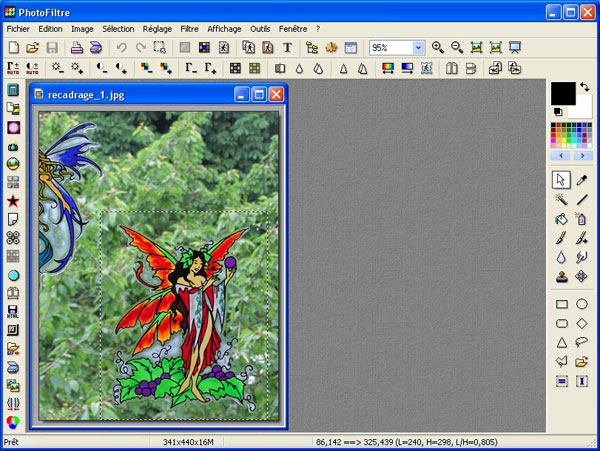Image resolution: width=600 pixels, height=451 pixels.
Task: Open a file with folder icon
Action: click(33, 47)
